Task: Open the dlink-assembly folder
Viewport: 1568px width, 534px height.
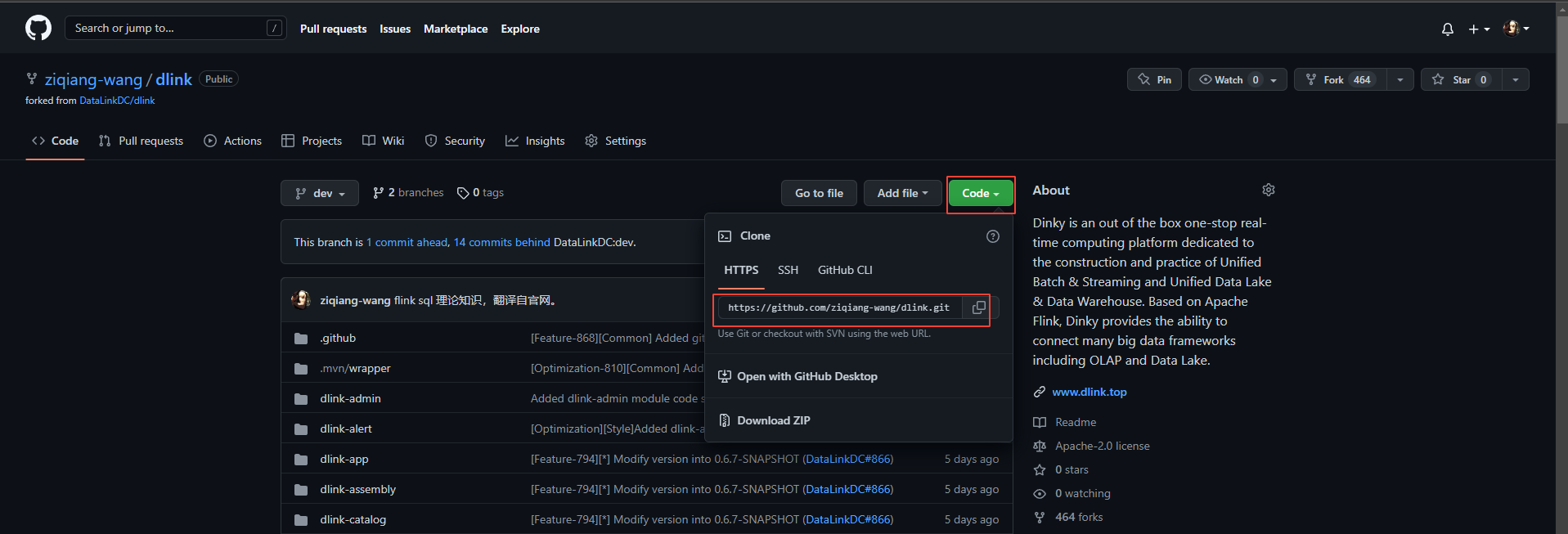Action: [x=357, y=489]
